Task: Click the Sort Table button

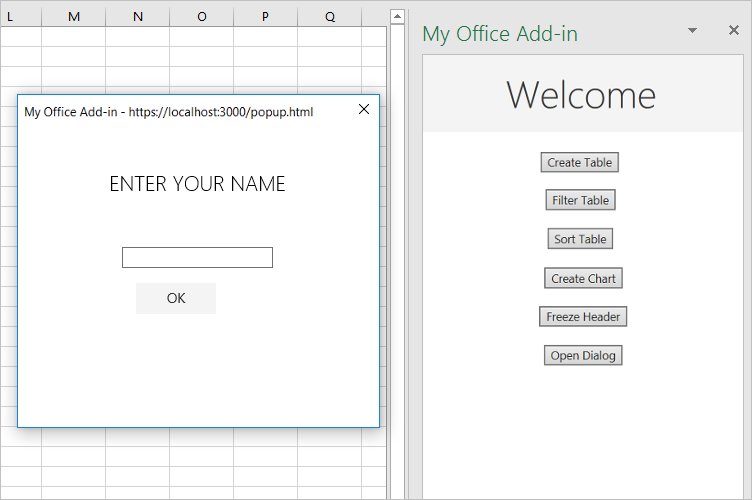Action: [580, 239]
